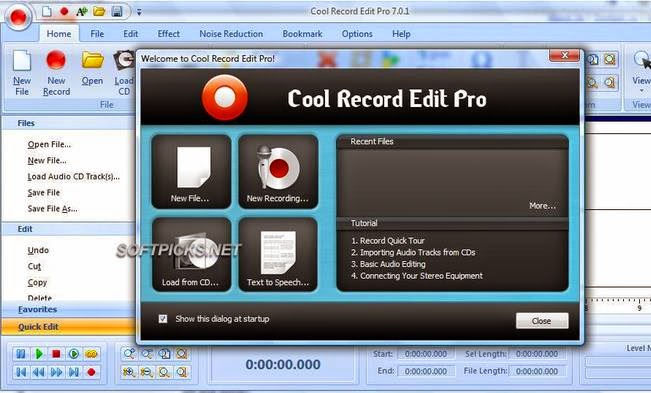Screen dimensions: 651x393
Task: Click 'Undo' in sidebar Edit list
Action: (38, 250)
